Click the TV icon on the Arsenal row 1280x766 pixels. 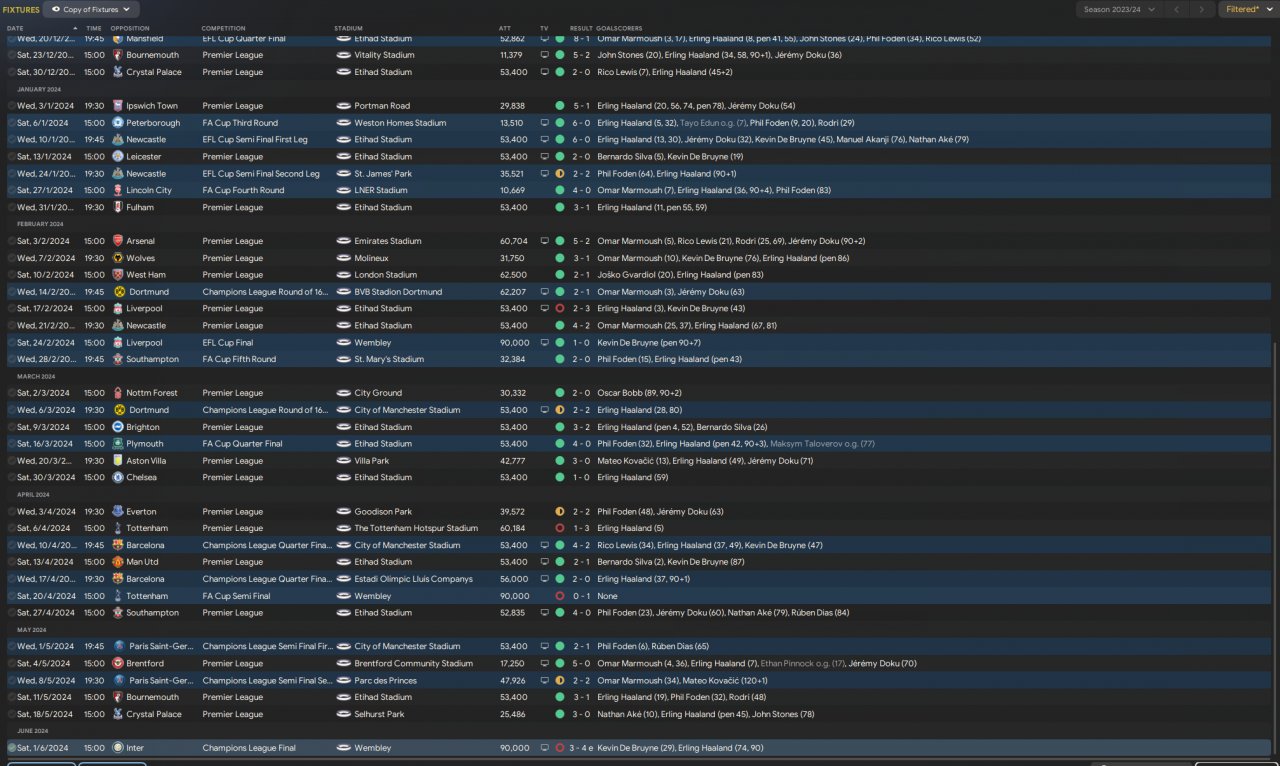[544, 241]
